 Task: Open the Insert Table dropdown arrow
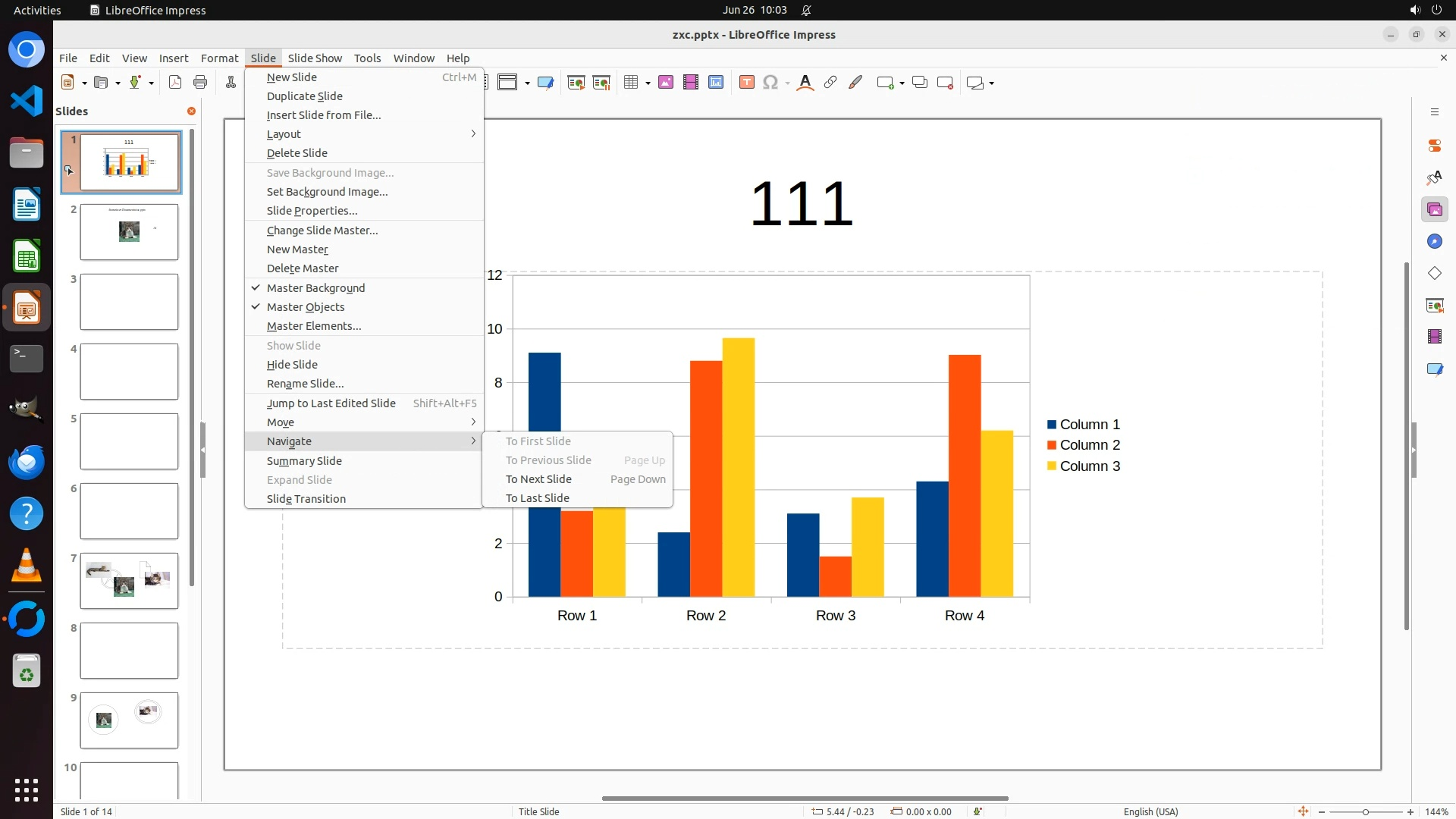click(648, 83)
